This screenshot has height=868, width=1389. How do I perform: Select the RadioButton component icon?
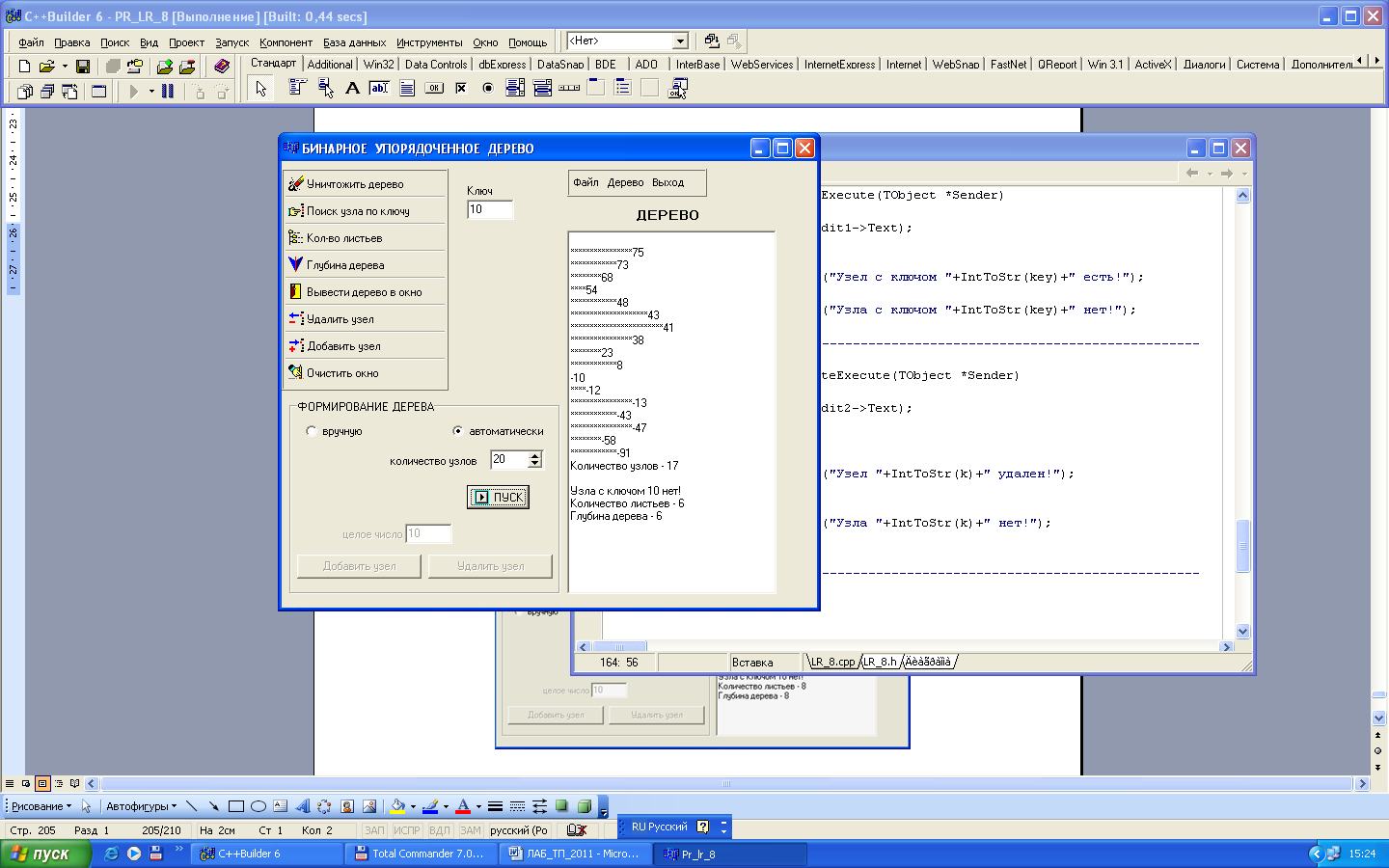(488, 88)
